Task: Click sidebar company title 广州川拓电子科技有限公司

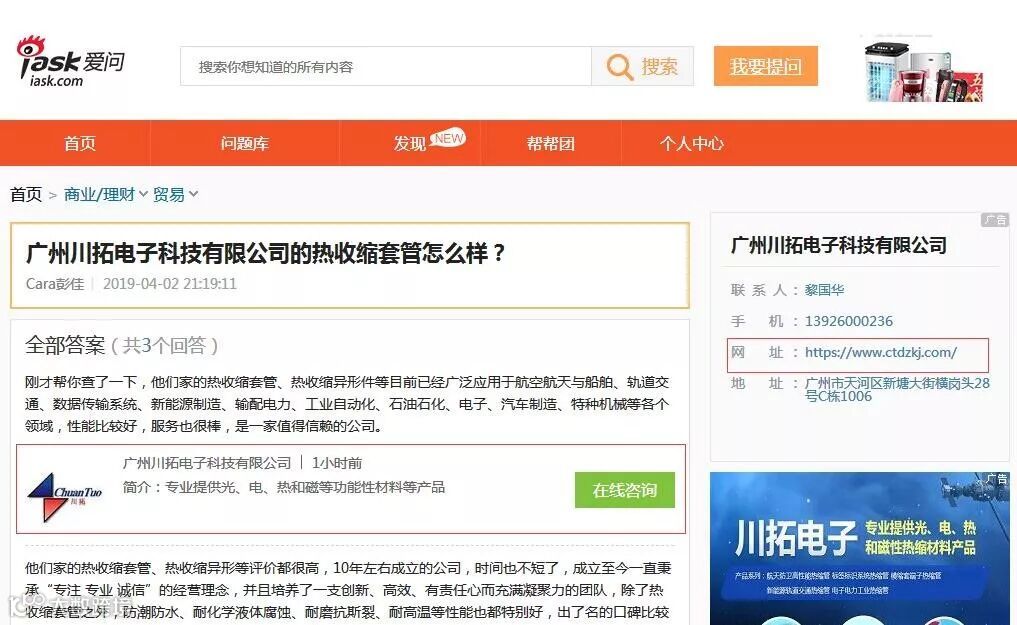Action: click(x=839, y=245)
